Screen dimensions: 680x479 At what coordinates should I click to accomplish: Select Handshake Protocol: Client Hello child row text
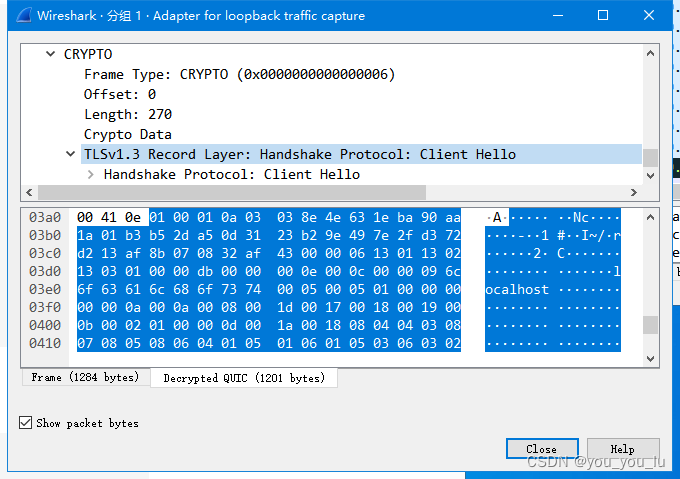(x=232, y=174)
